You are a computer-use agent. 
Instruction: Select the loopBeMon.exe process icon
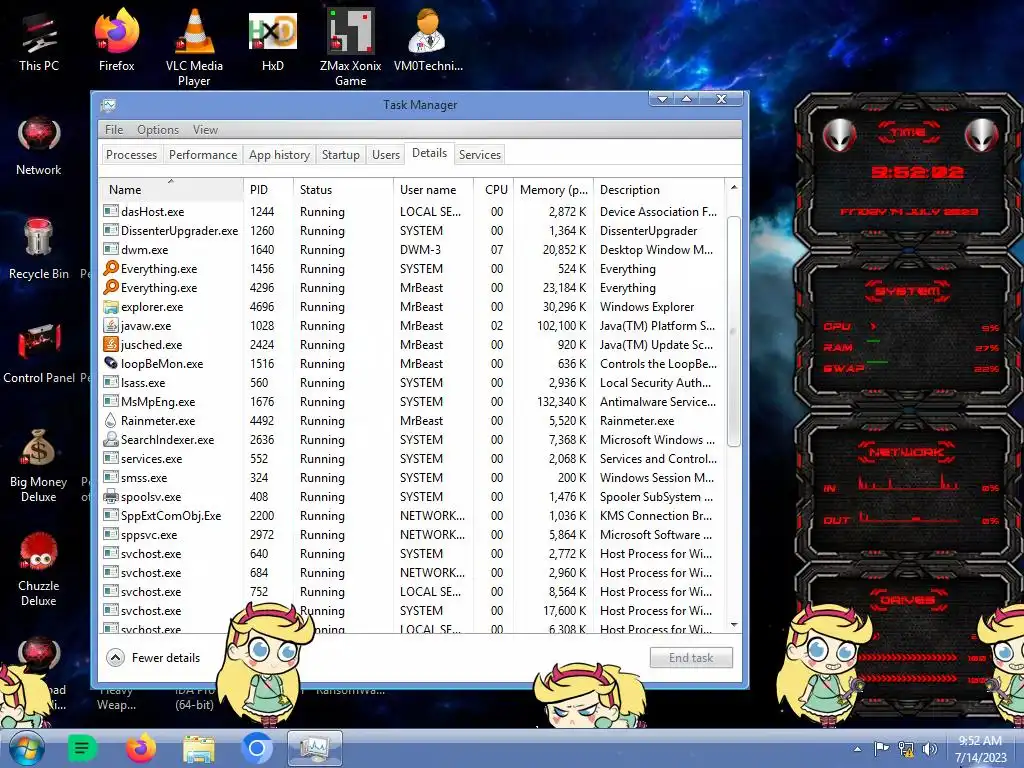[111, 363]
